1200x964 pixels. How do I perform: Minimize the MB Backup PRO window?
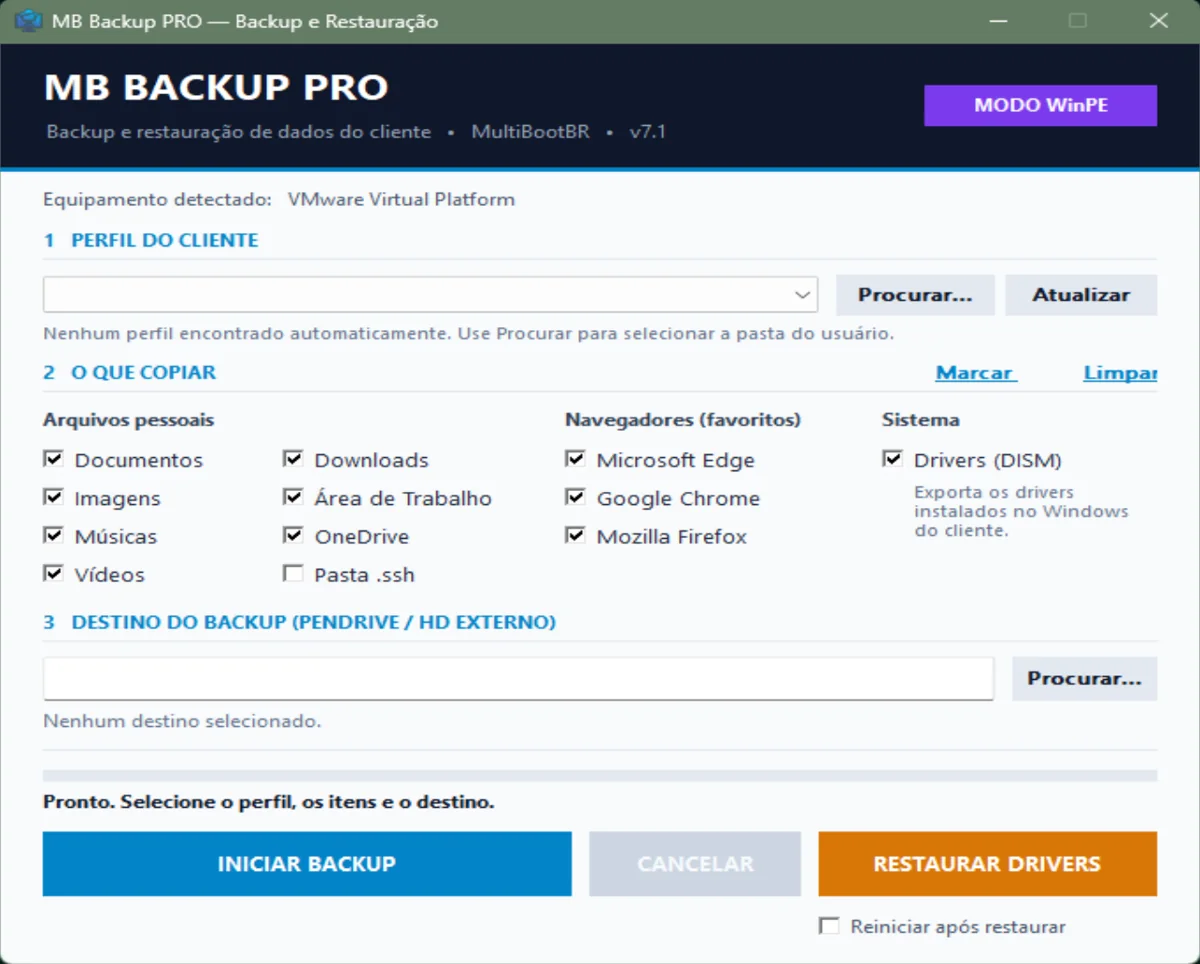997,21
